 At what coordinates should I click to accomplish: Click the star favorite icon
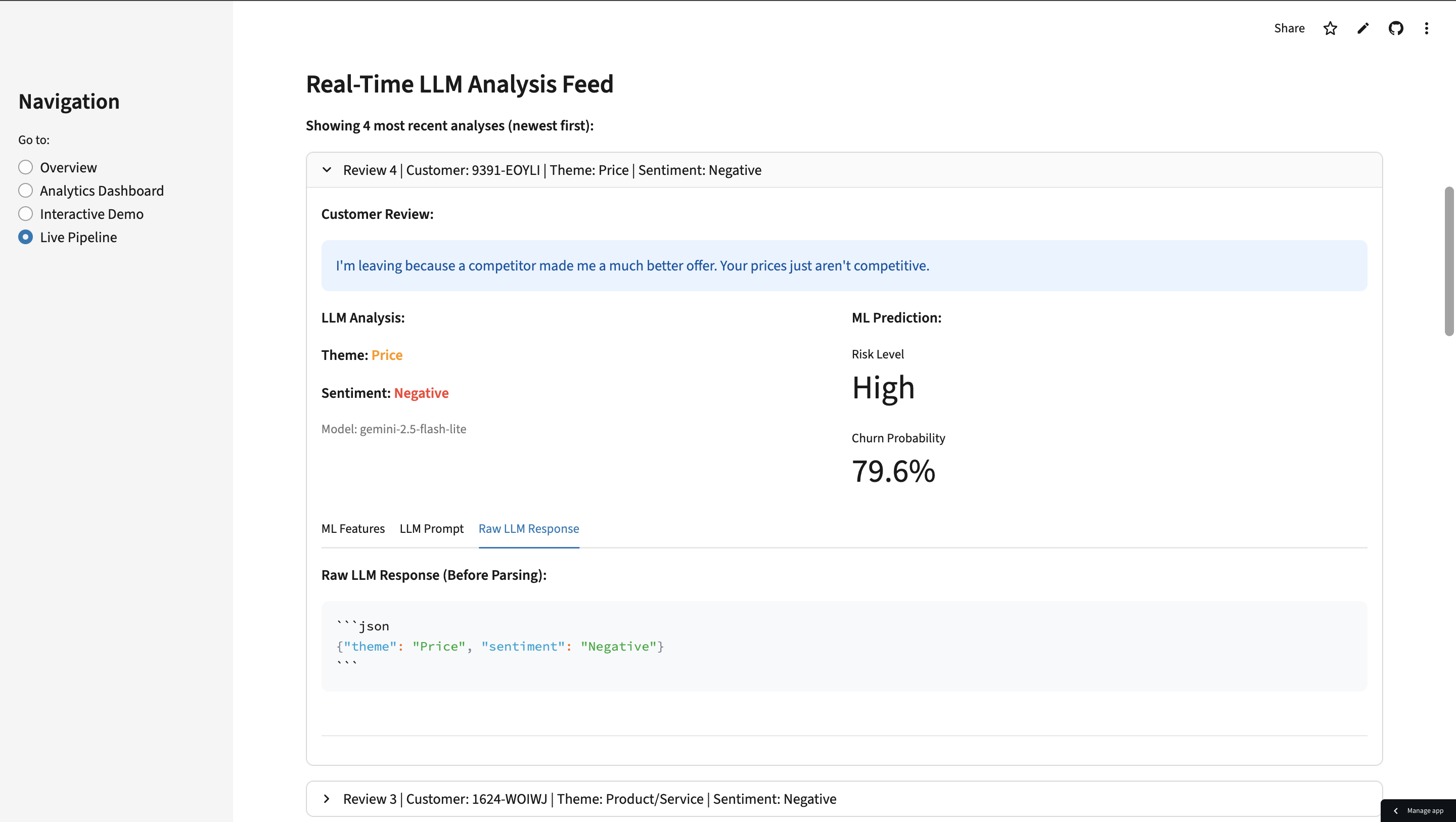(1330, 28)
